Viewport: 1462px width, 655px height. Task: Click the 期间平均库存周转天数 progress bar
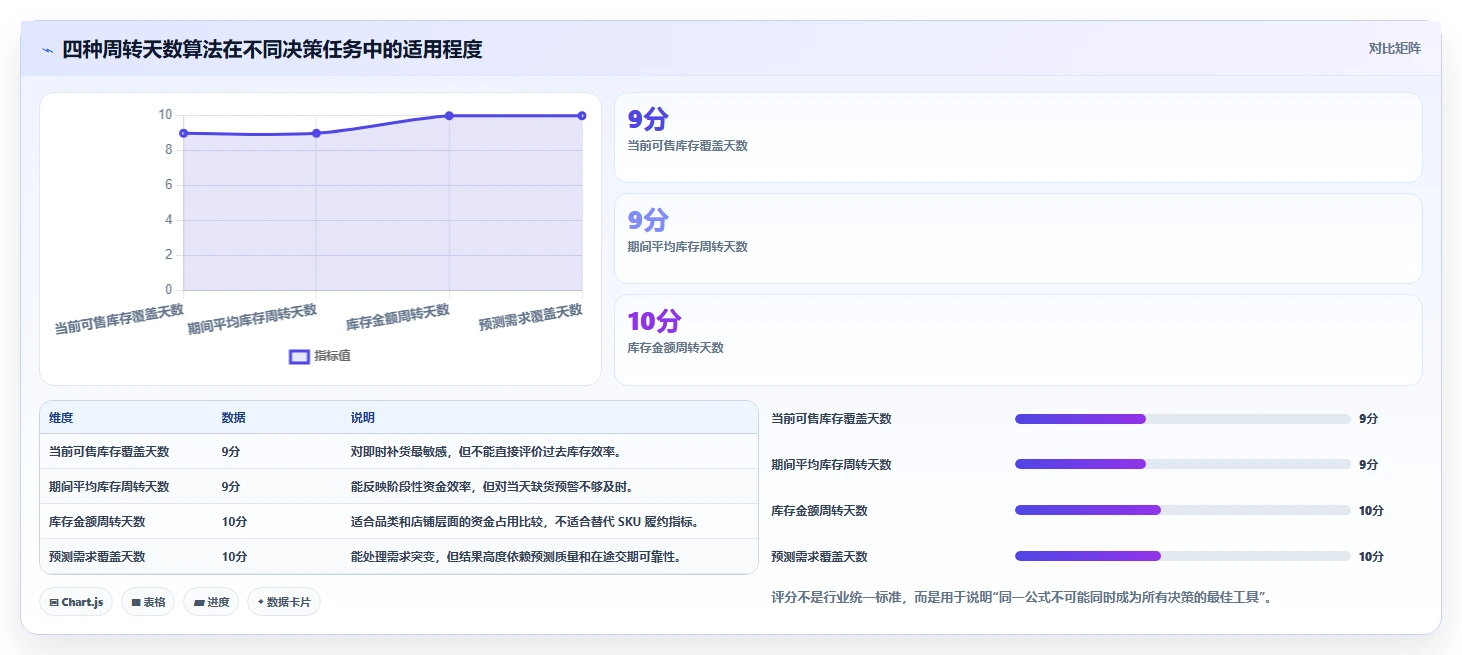click(x=1182, y=465)
